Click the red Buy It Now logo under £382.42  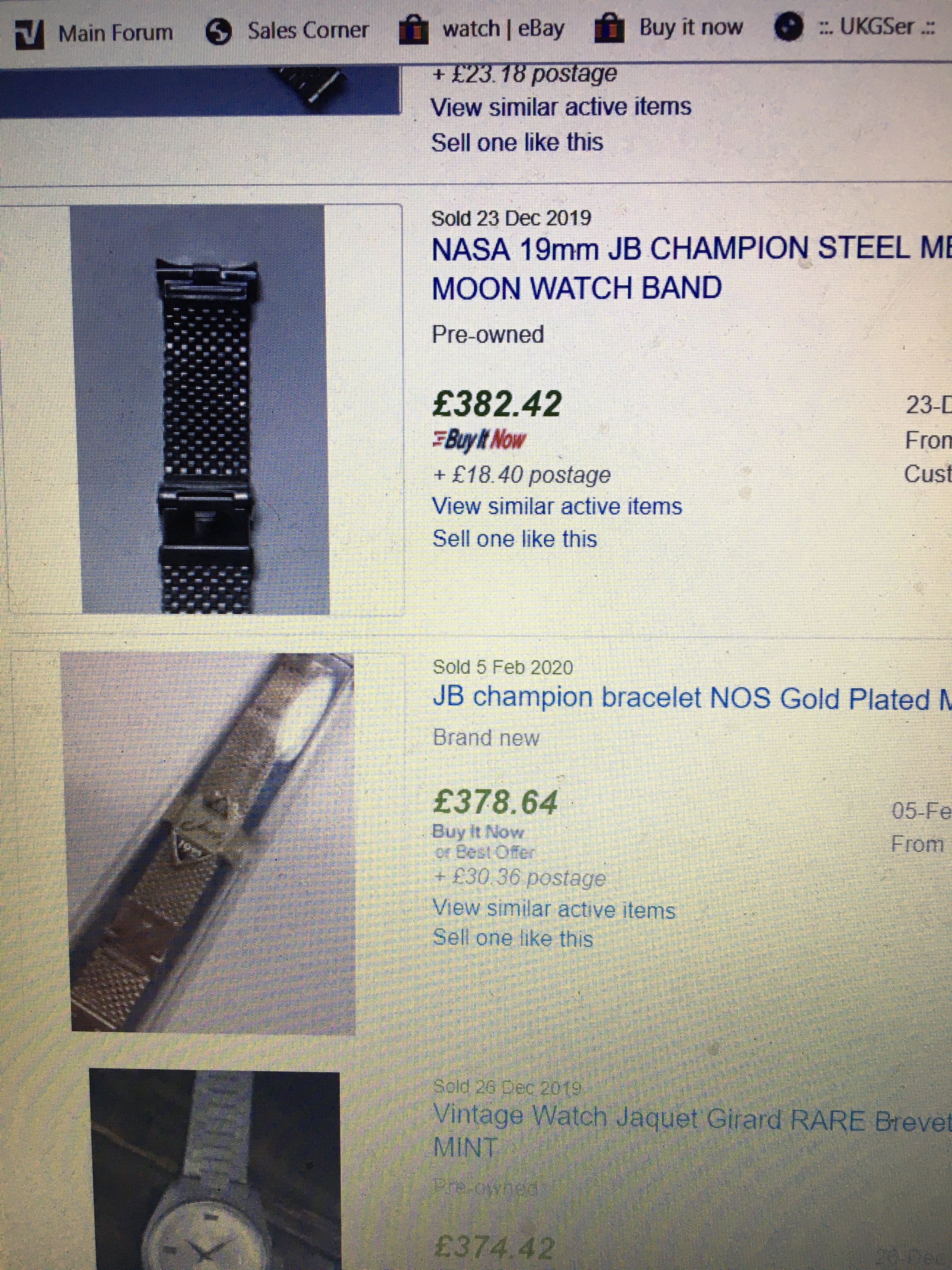click(479, 440)
